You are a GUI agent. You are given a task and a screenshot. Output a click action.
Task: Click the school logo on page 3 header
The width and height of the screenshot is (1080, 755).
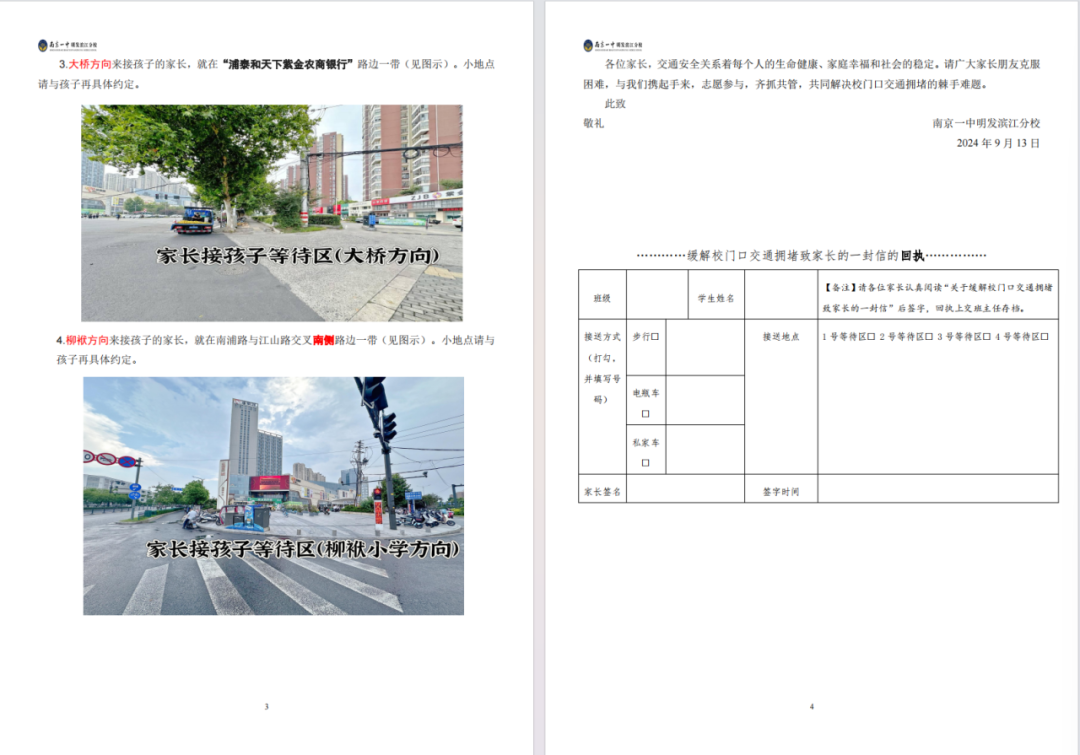click(x=68, y=45)
